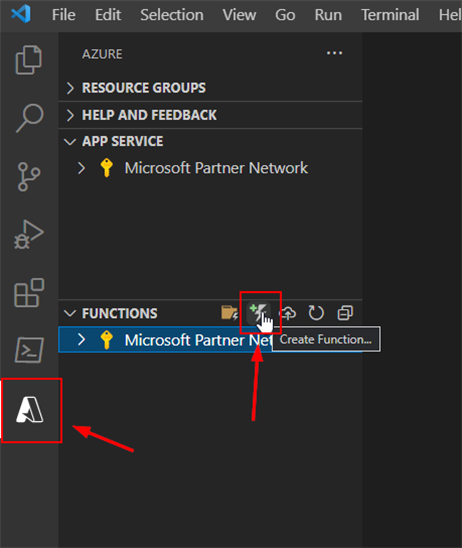Viewport: 462px width, 548px height.
Task: Select Microsoft Partner Network subscription in Functions
Action: coord(210,340)
